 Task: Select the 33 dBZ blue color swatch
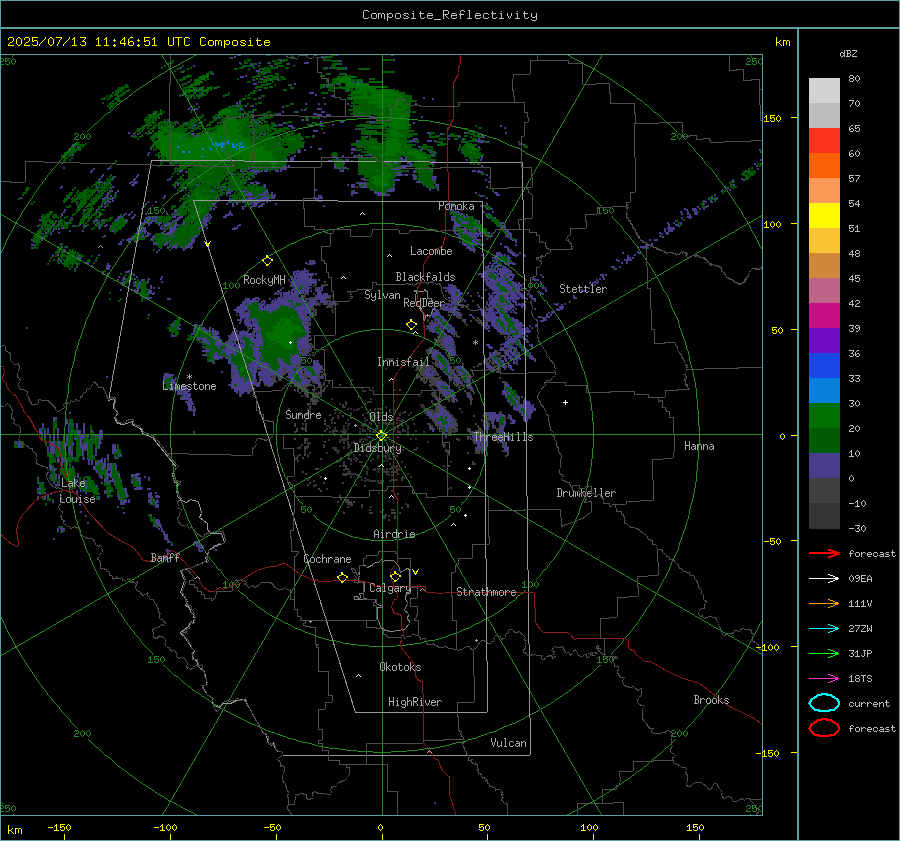pyautogui.click(x=824, y=365)
